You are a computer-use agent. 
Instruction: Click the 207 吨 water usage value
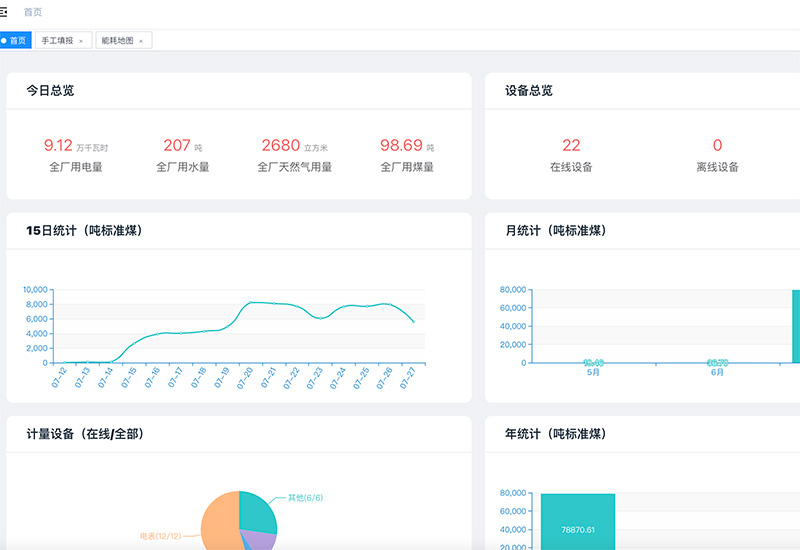click(183, 145)
